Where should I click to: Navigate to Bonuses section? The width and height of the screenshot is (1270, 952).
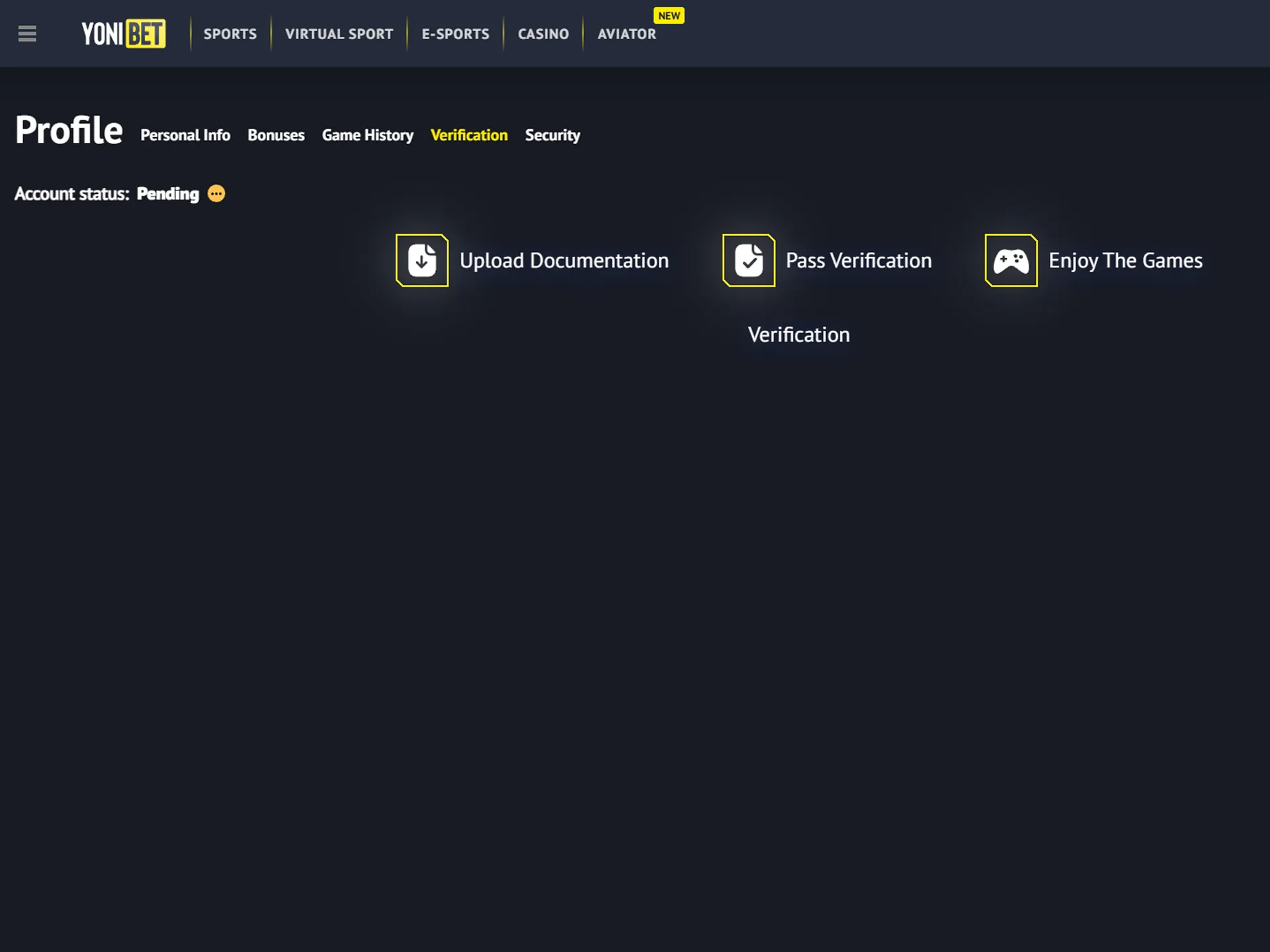(x=275, y=135)
